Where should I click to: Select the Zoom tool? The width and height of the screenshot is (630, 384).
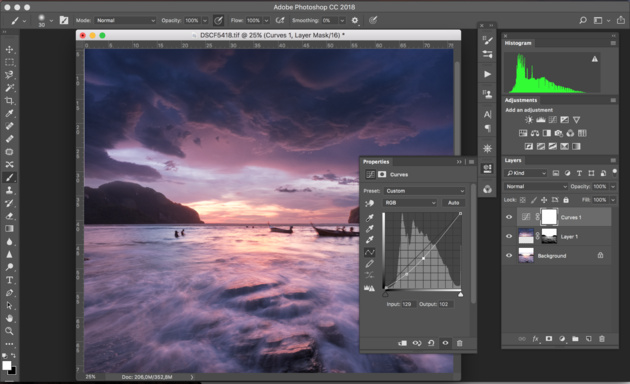coord(9,331)
